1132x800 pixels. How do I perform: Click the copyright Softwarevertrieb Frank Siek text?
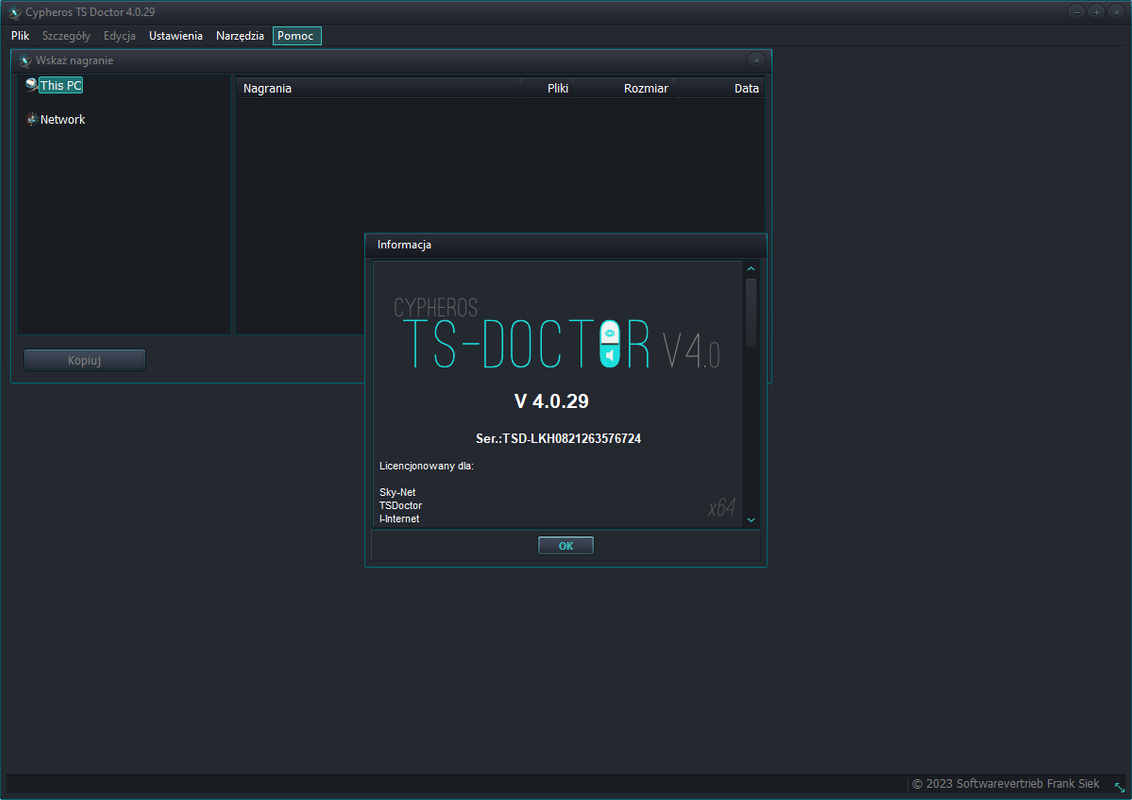tap(1006, 783)
